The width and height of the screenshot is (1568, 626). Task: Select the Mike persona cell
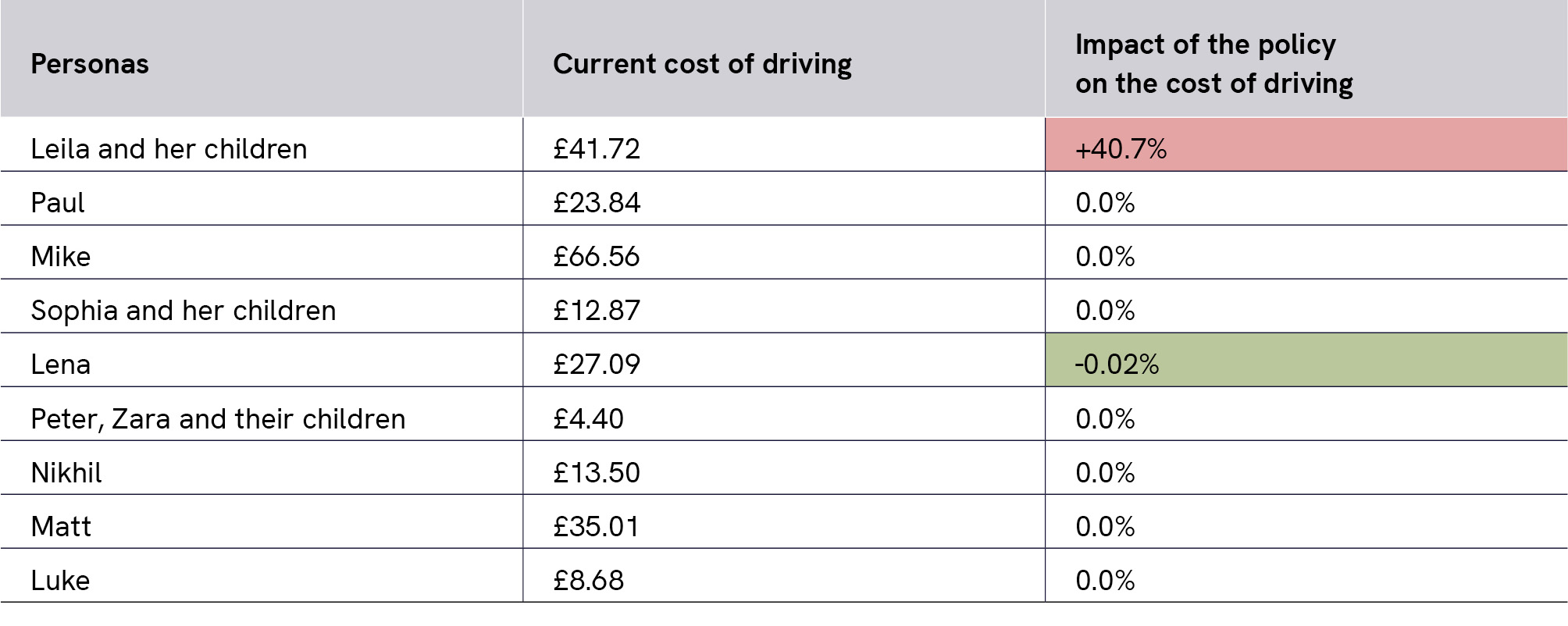coord(61,256)
